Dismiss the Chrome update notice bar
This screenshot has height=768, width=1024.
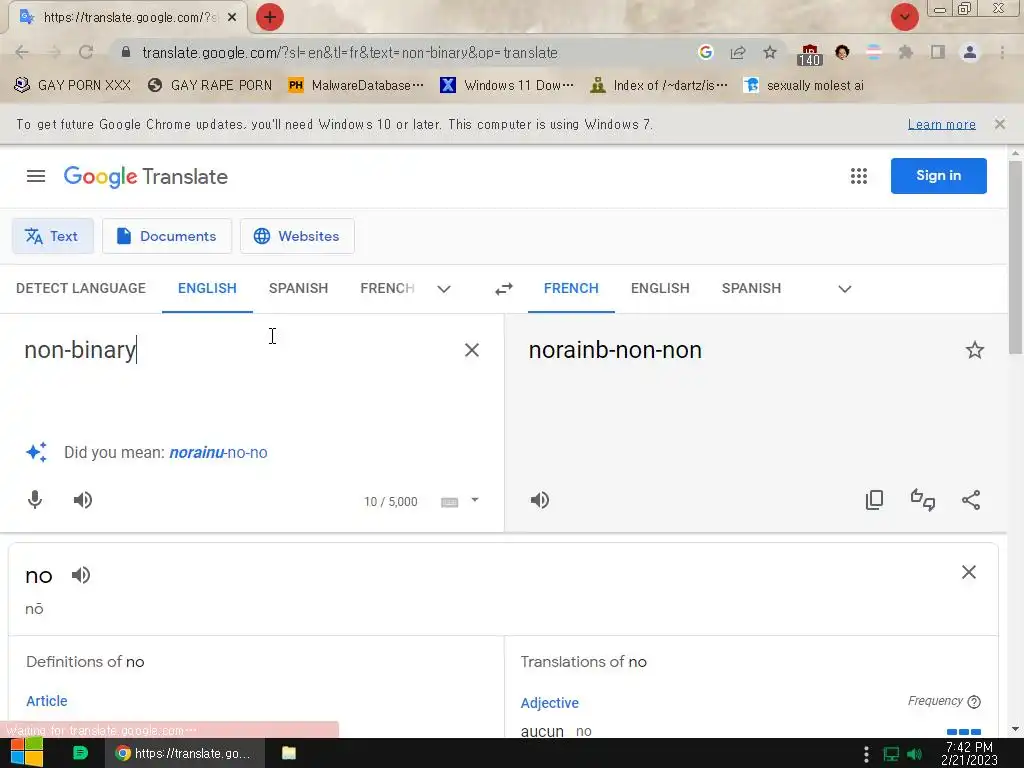pyautogui.click(x=999, y=124)
